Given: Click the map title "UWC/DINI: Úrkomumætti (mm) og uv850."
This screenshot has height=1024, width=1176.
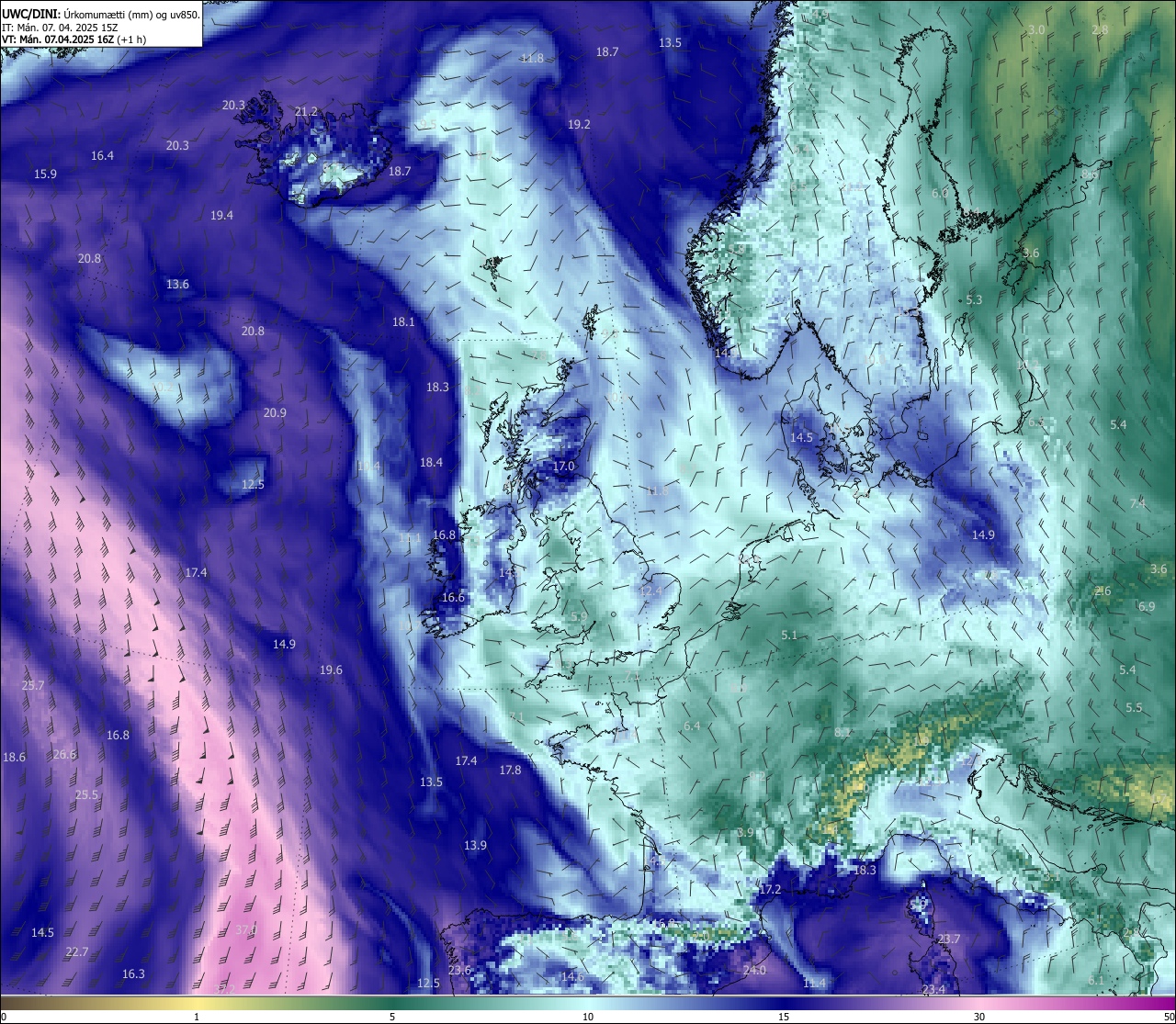Looking at the screenshot, I should point(101,15).
